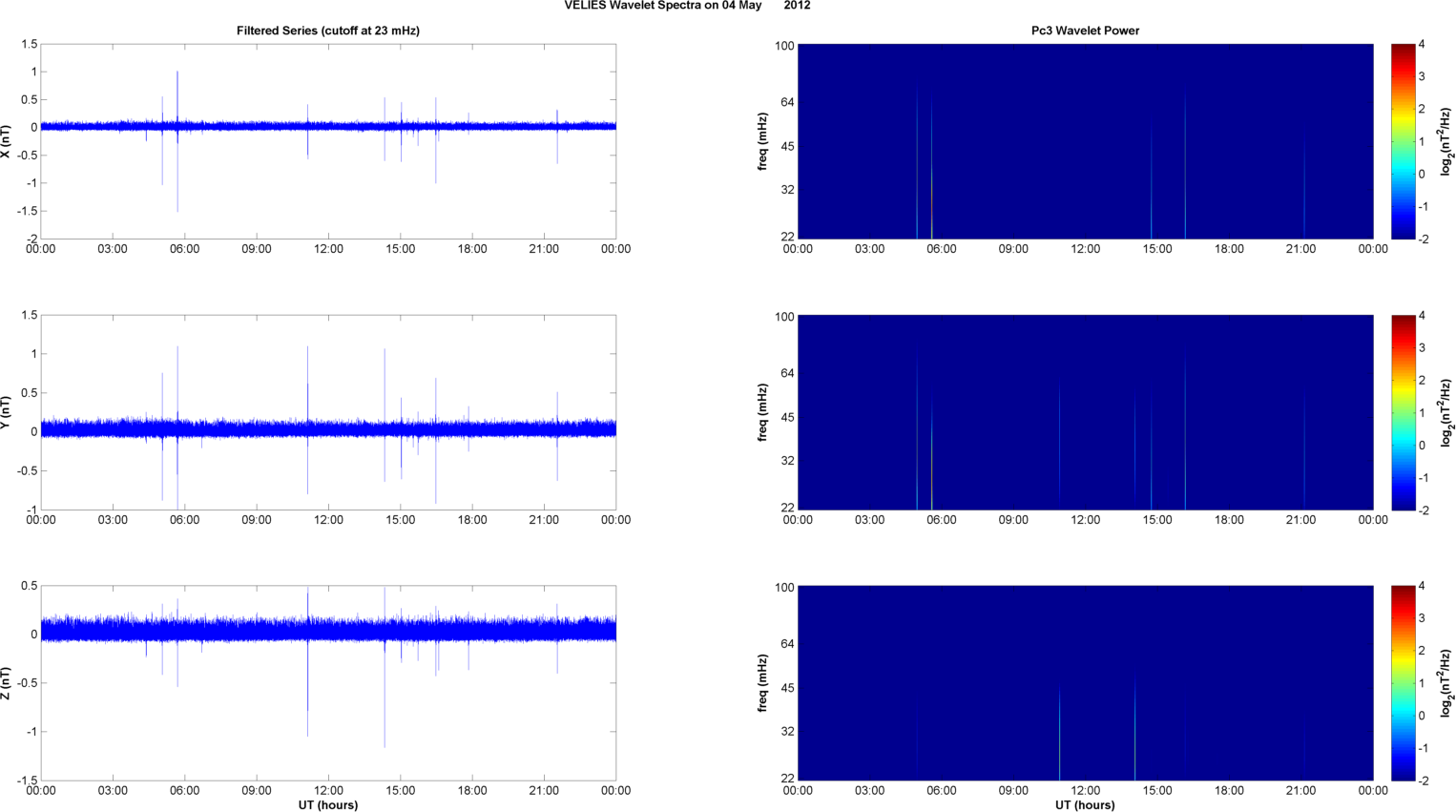Viewport: 1456px width, 812px height.
Task: Click the 21:00 tick label under the Y series plot
Action: coord(544,520)
